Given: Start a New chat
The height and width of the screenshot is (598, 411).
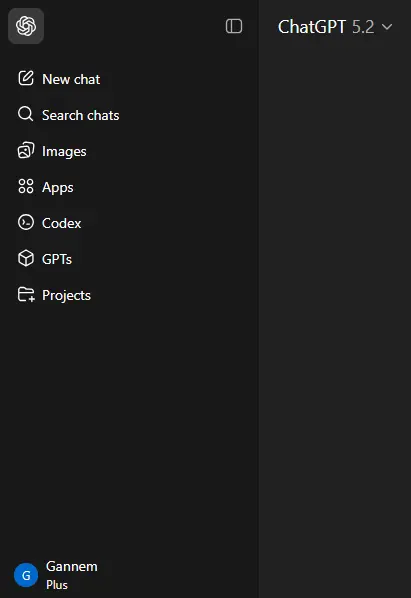Looking at the screenshot, I should tap(71, 79).
